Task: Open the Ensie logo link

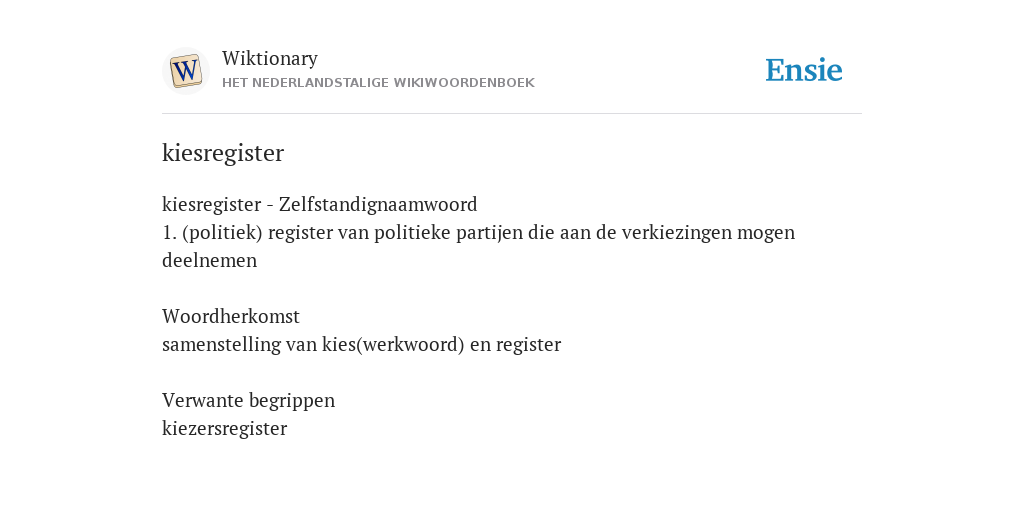Action: coord(804,70)
